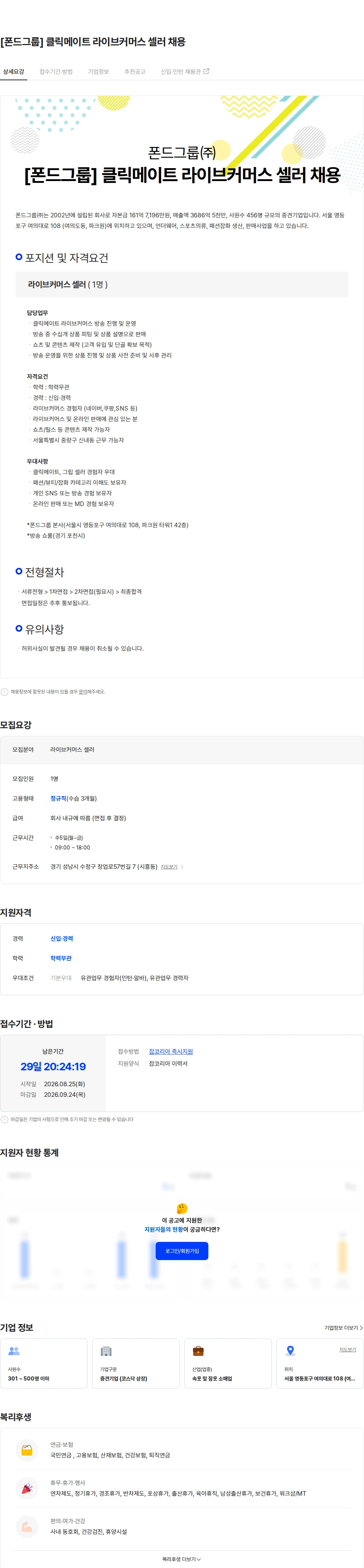Click external link icon beside 신입·인턴 채용관
The image size is (364, 1568).
coord(206,71)
